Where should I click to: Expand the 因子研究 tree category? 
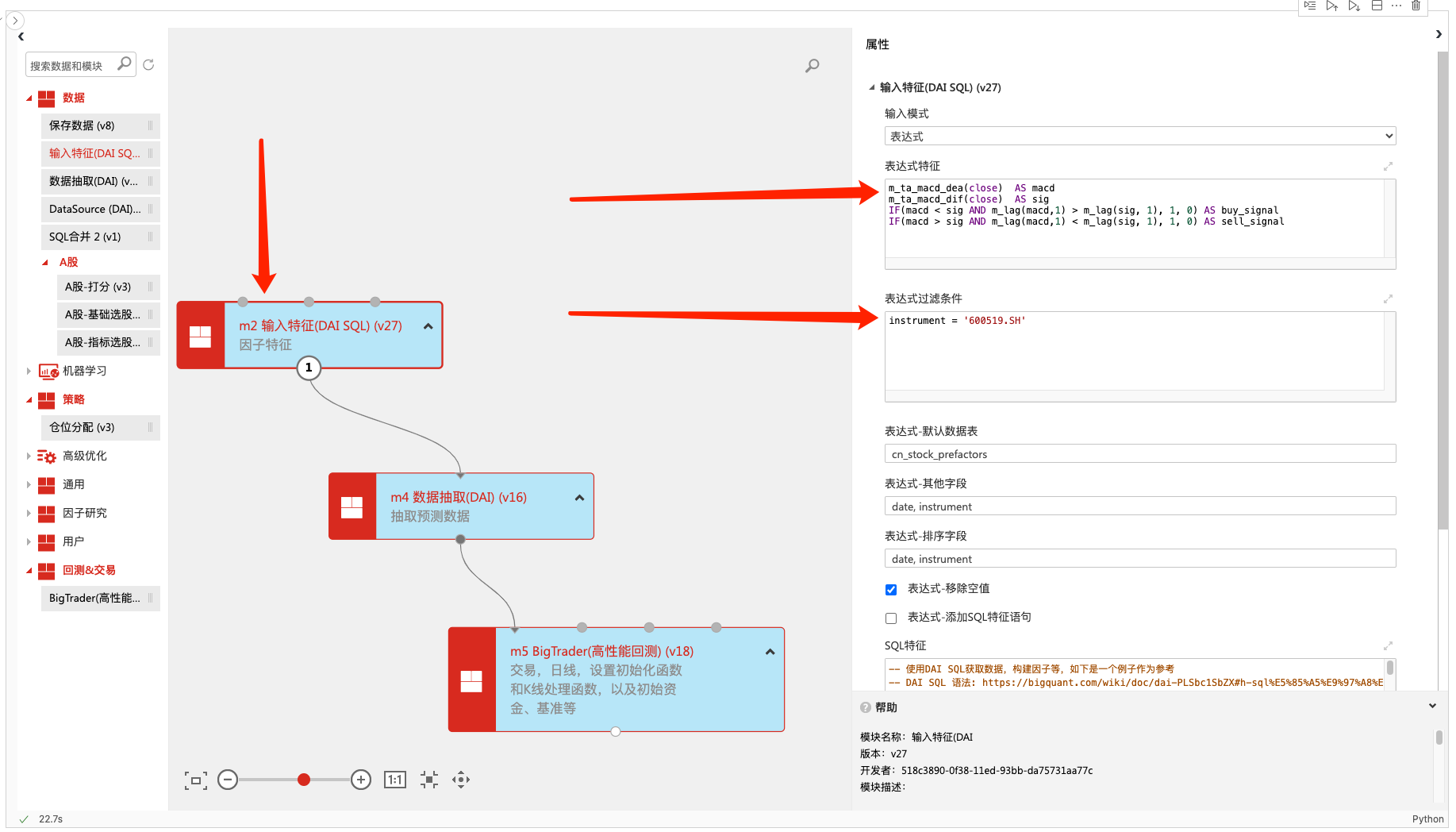point(29,513)
